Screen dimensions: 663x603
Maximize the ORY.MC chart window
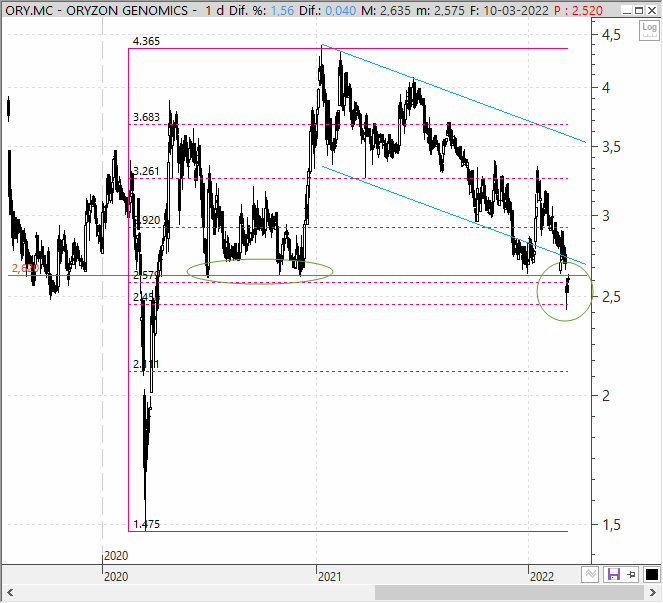click(x=639, y=10)
